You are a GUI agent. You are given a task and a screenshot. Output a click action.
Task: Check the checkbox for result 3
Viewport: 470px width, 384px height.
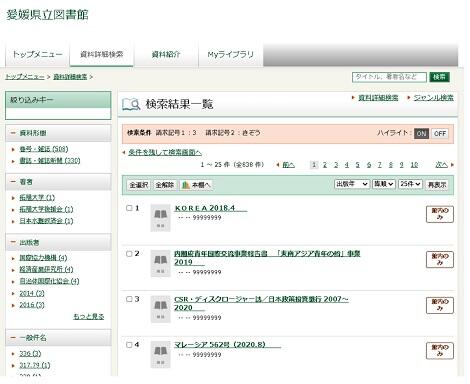(129, 299)
